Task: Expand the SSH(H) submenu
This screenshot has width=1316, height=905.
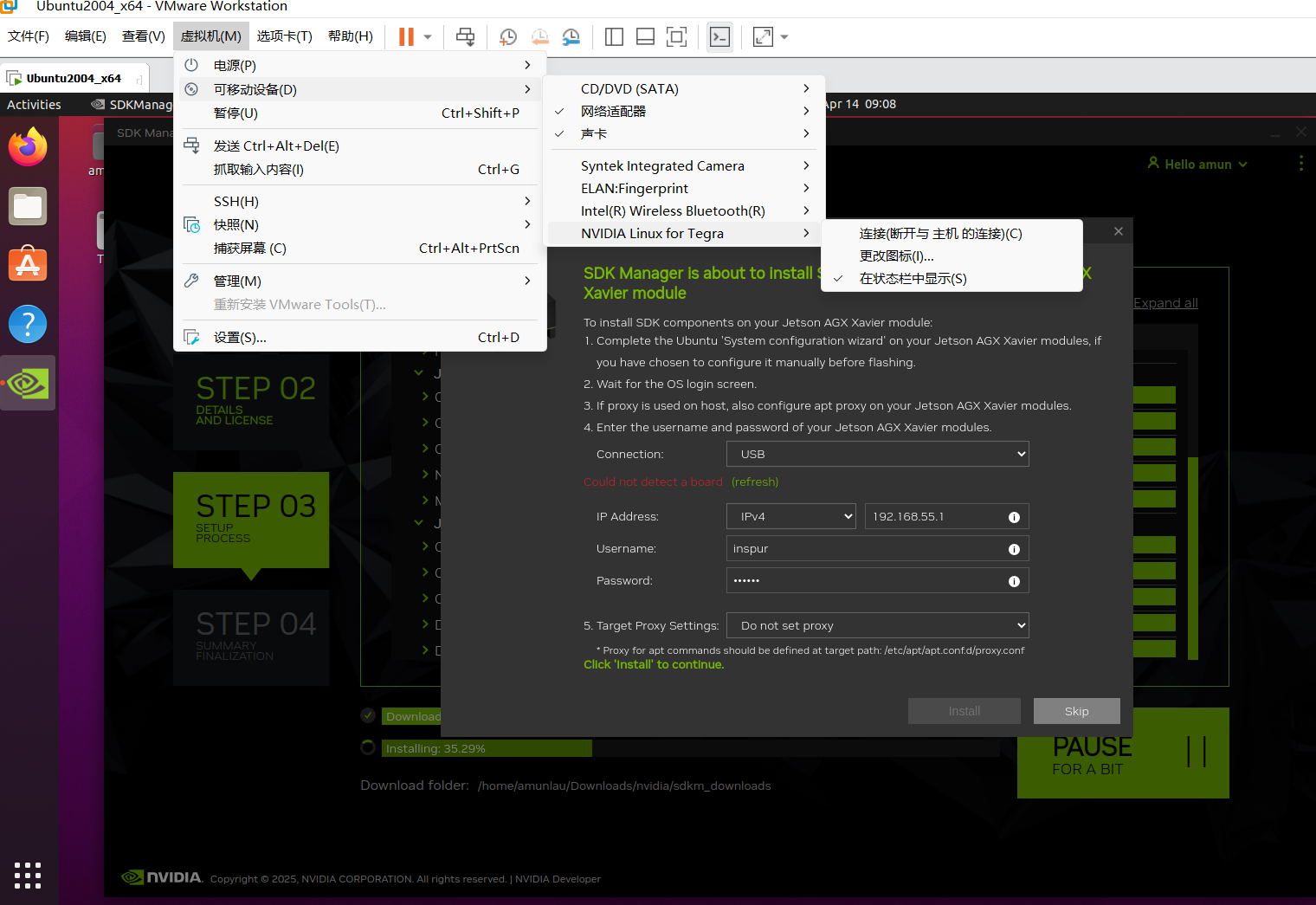Action: pyautogui.click(x=360, y=202)
